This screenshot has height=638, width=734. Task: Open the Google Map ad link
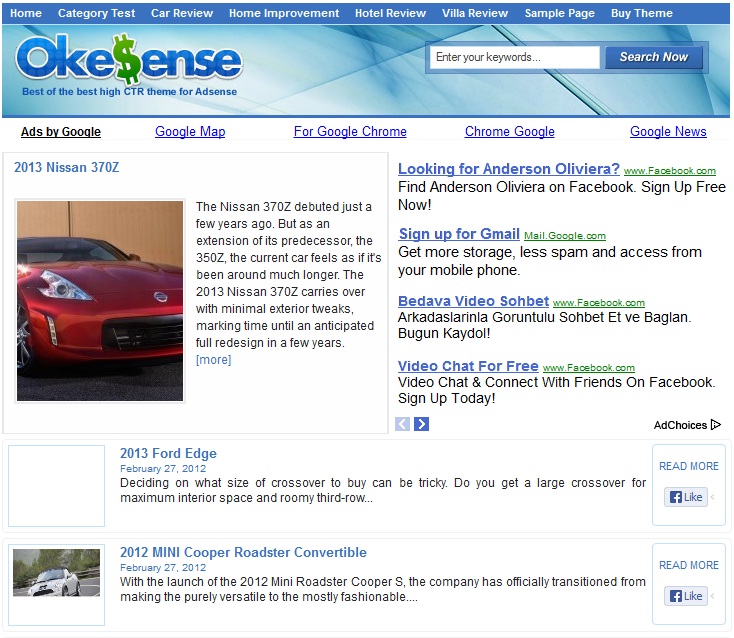[x=190, y=132]
